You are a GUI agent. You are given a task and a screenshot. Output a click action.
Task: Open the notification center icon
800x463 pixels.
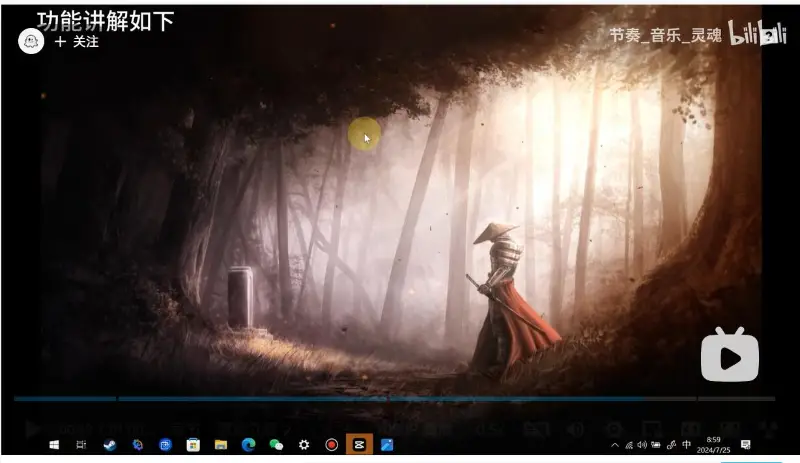click(x=745, y=445)
